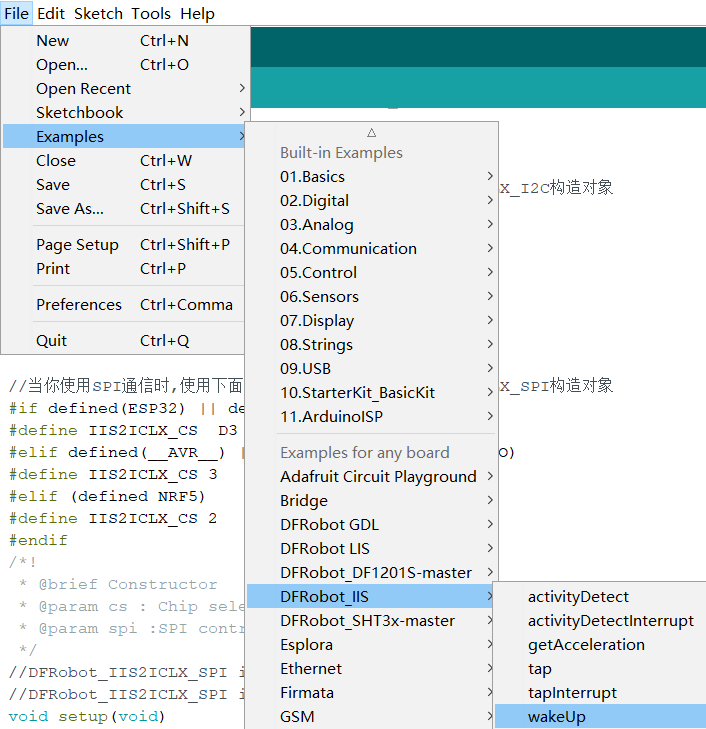
Task: Click Save in the File menu
Action: point(124,185)
